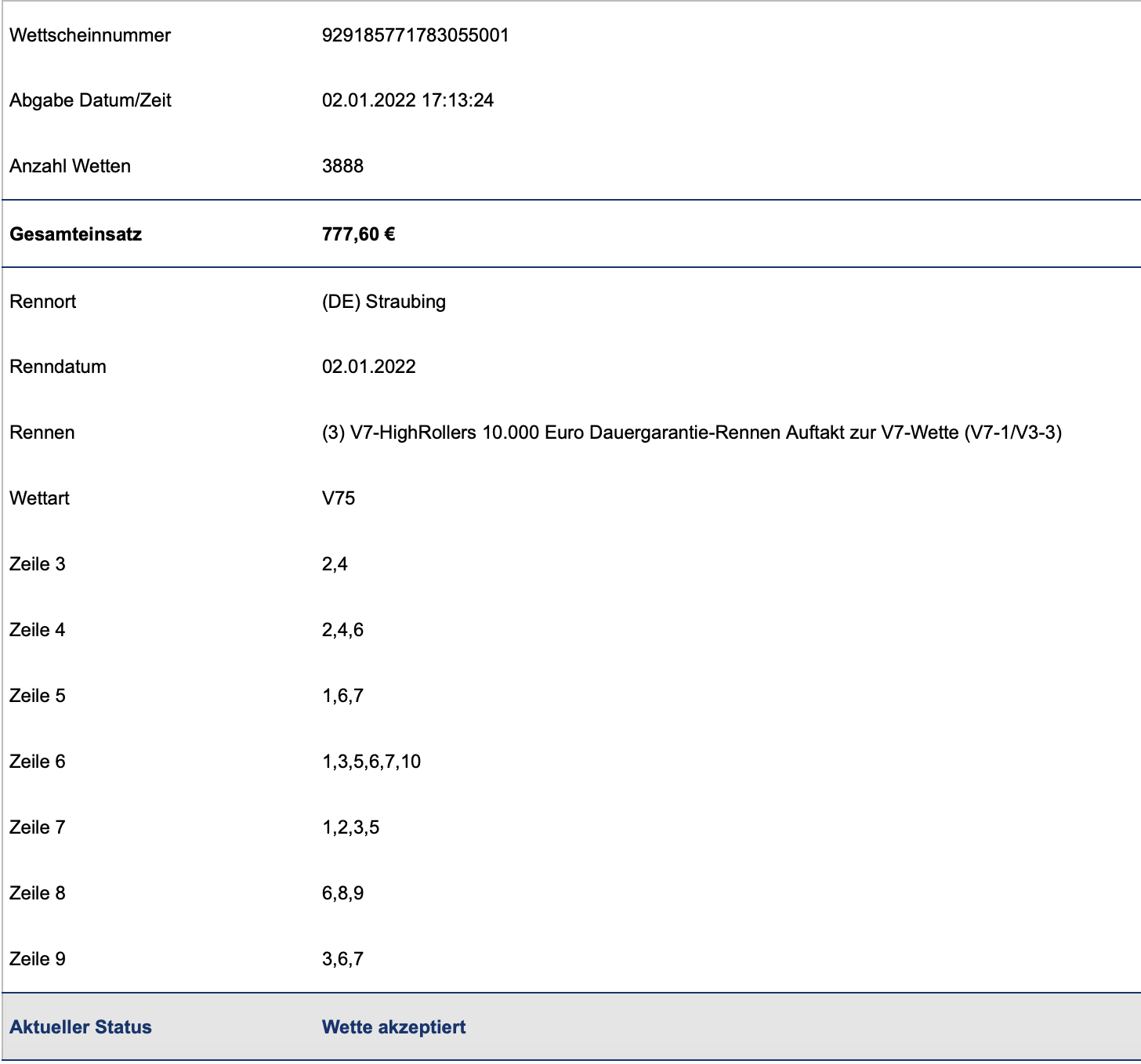Select the V7-HighRollers race description
This screenshot has width=1141, height=1064.
click(x=692, y=432)
